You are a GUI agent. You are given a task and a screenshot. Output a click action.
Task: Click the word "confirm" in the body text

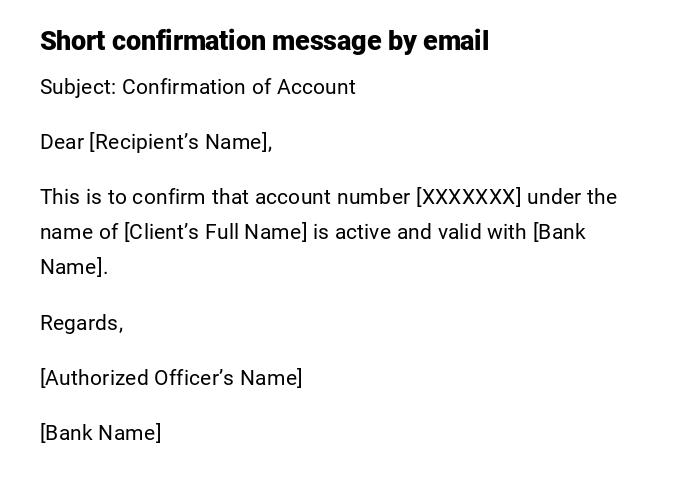[x=166, y=197]
